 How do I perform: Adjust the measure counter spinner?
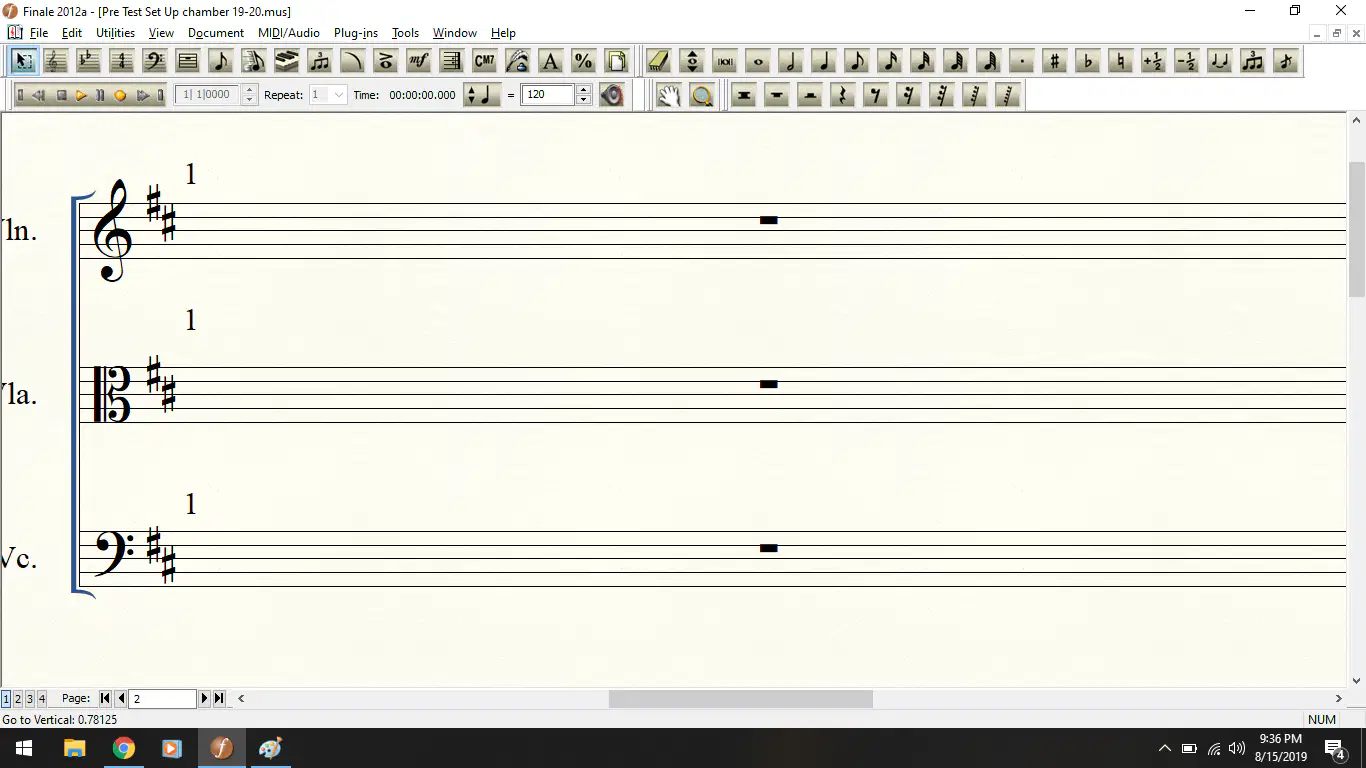pyautogui.click(x=249, y=95)
